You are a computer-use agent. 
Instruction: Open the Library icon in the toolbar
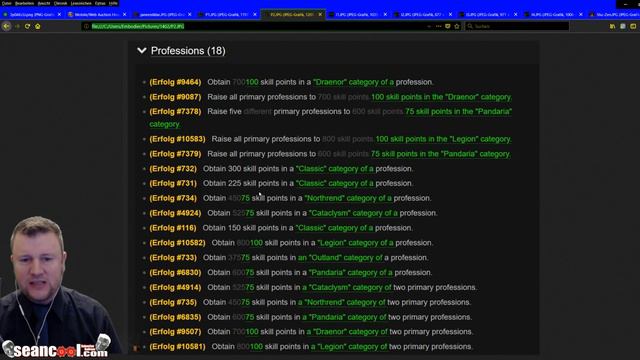[612, 26]
